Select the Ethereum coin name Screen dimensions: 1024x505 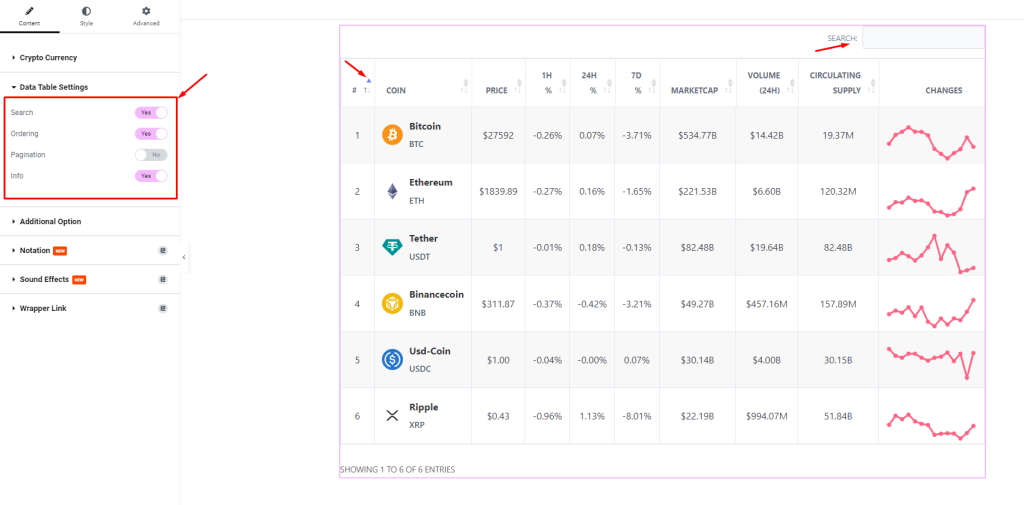tap(431, 182)
